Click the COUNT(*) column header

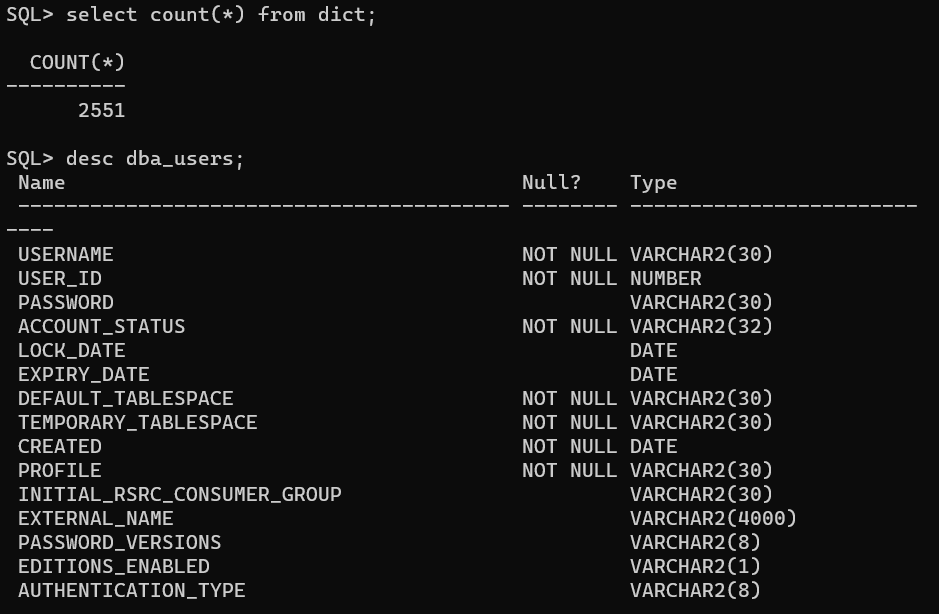pyautogui.click(x=77, y=62)
